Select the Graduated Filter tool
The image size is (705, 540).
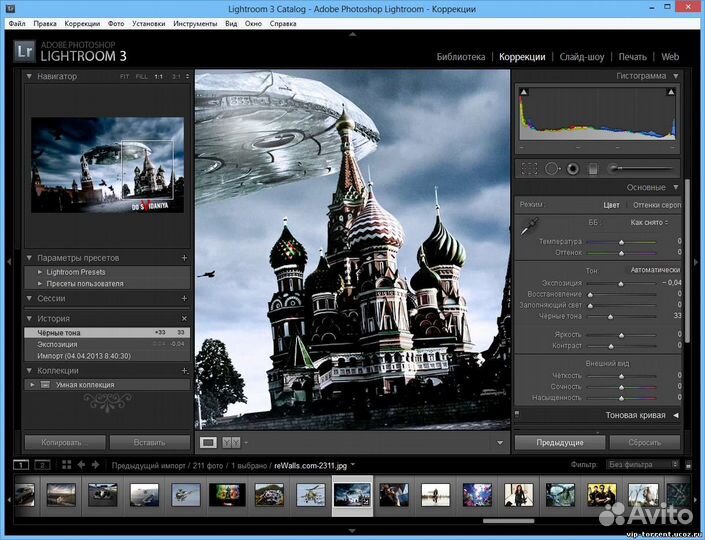593,169
